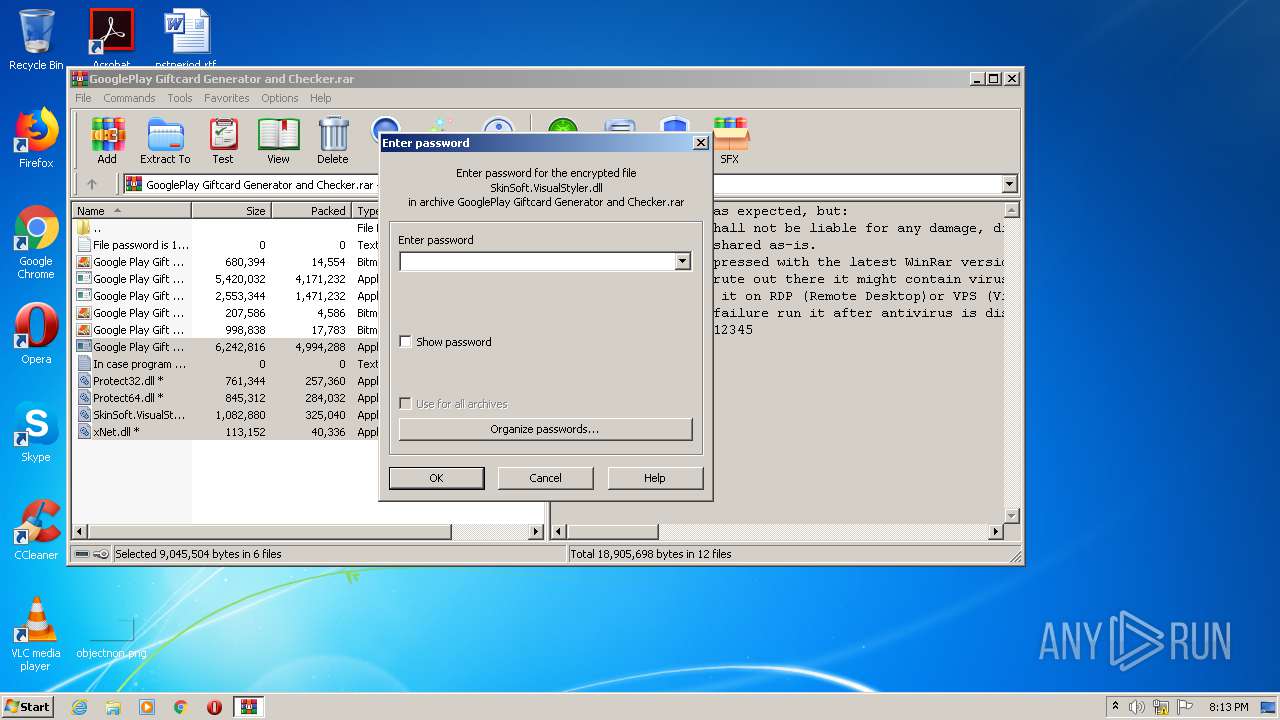Click the taskbar clock showing 8:13 PM

[1228, 707]
